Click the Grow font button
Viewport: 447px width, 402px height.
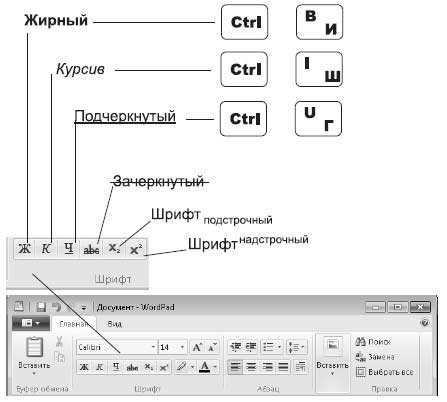[197, 347]
